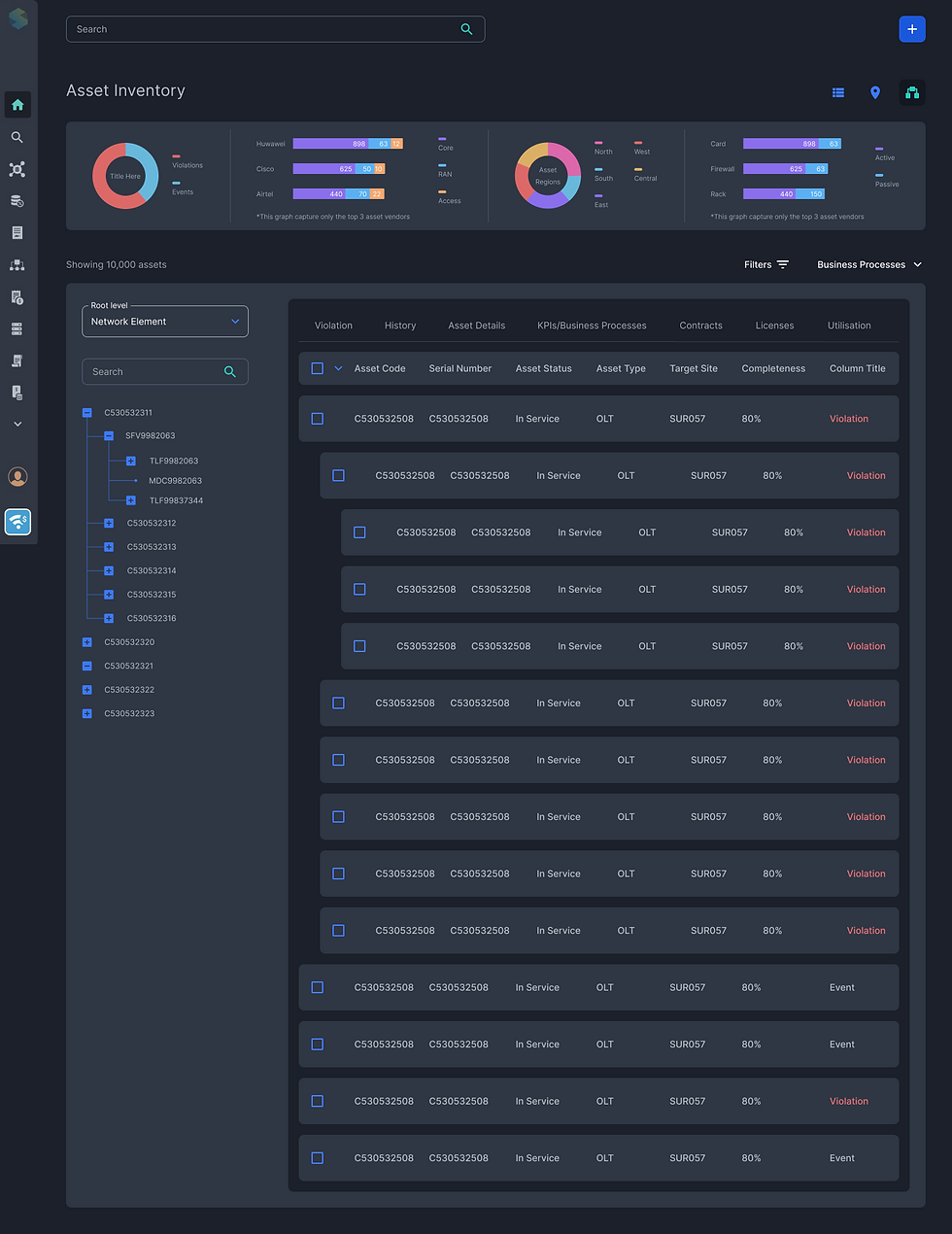
Task: Click the Huawei purple bar segment
Action: coord(331,144)
